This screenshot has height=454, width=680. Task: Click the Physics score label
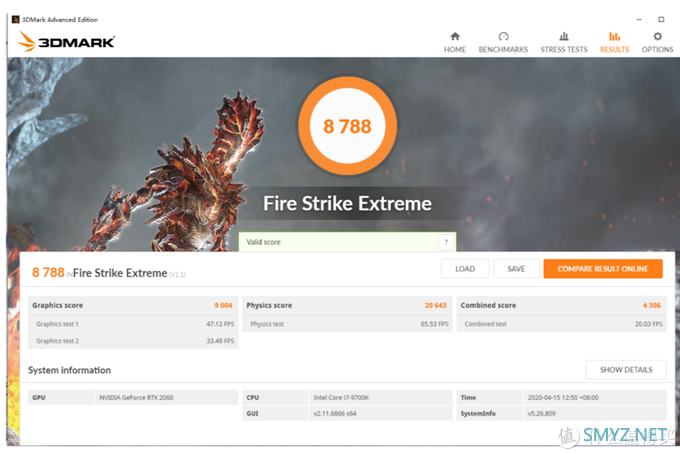269,305
